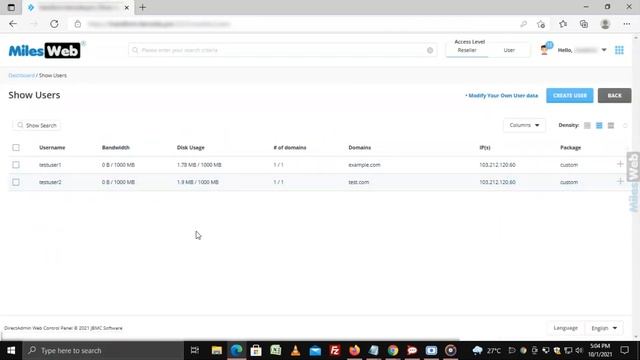Open Firefox from taskbar
The width and height of the screenshot is (640, 360).
coord(354,351)
